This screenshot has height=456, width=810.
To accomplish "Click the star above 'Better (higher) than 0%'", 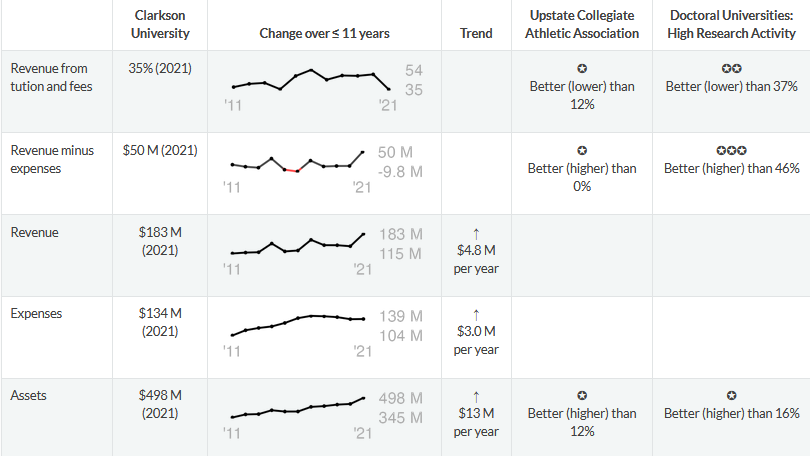I will 581,150.
